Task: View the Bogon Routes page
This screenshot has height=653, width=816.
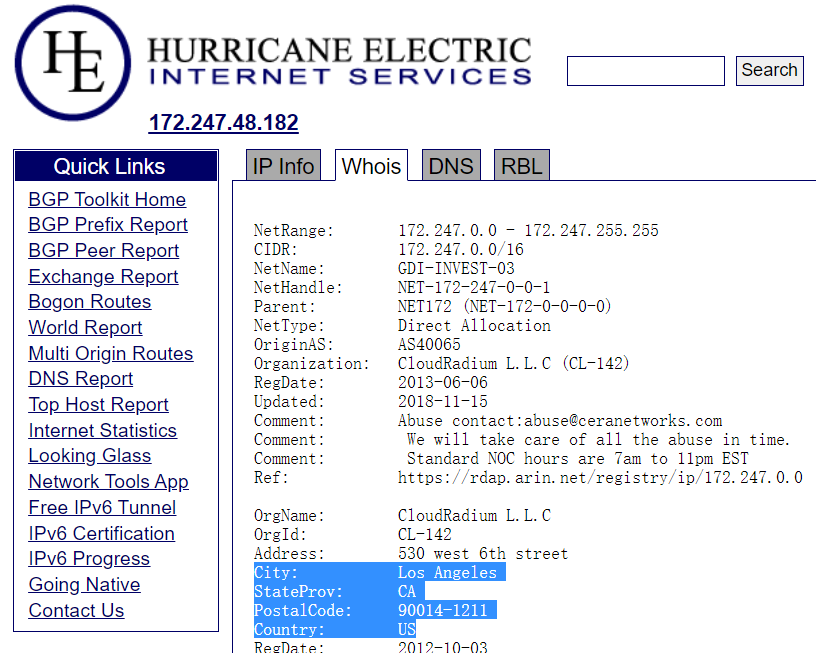Action: pyautogui.click(x=90, y=302)
